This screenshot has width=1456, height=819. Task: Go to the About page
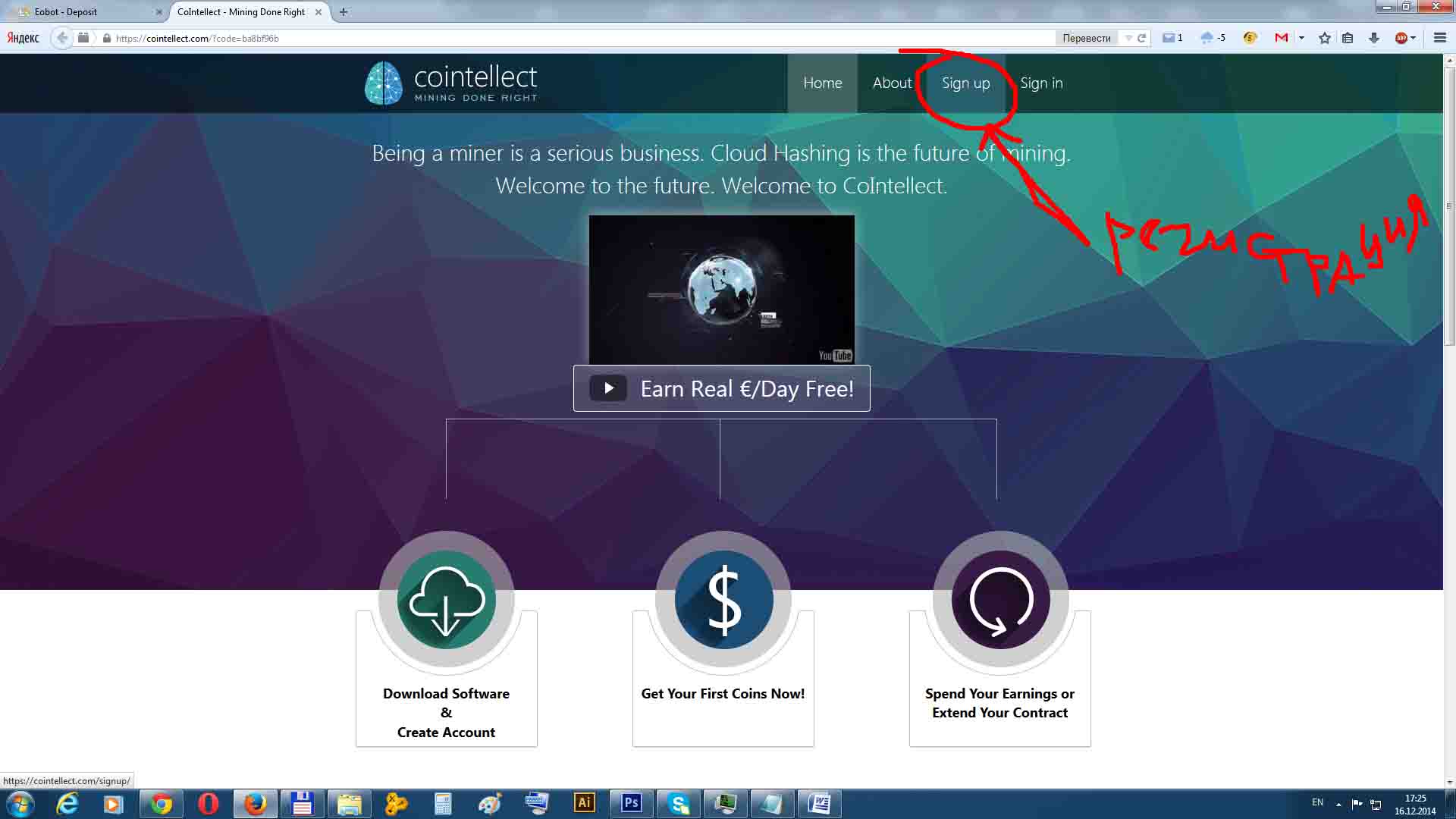[892, 83]
